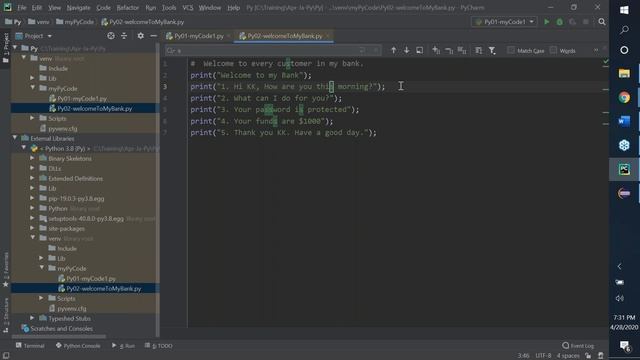This screenshot has width=640, height=360.
Task: Toggle Match Case checkbox
Action: (511, 50)
